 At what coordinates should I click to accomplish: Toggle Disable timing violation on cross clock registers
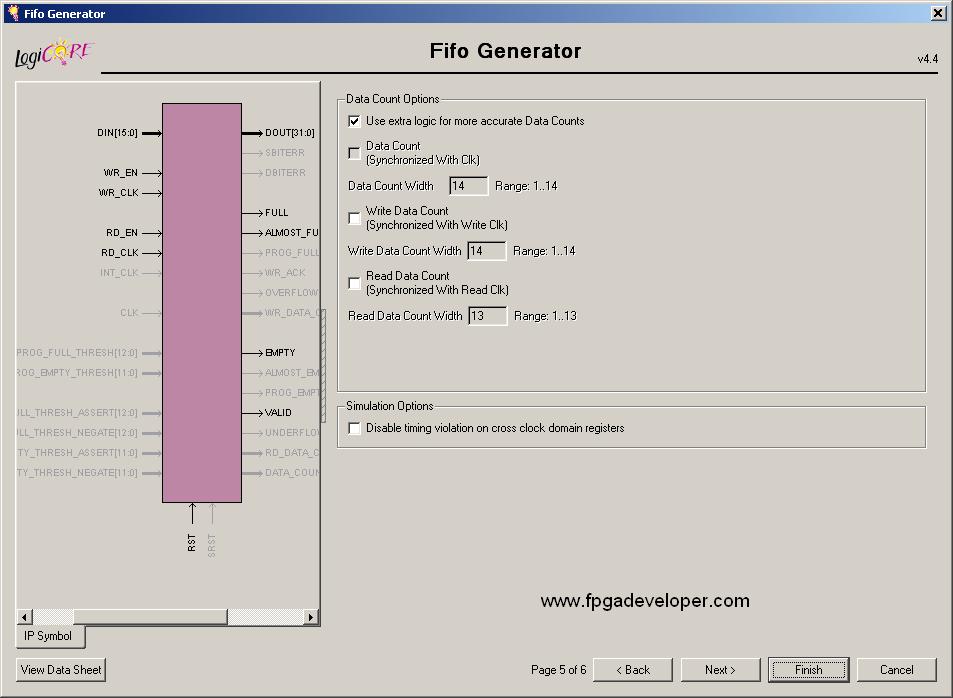(354, 428)
